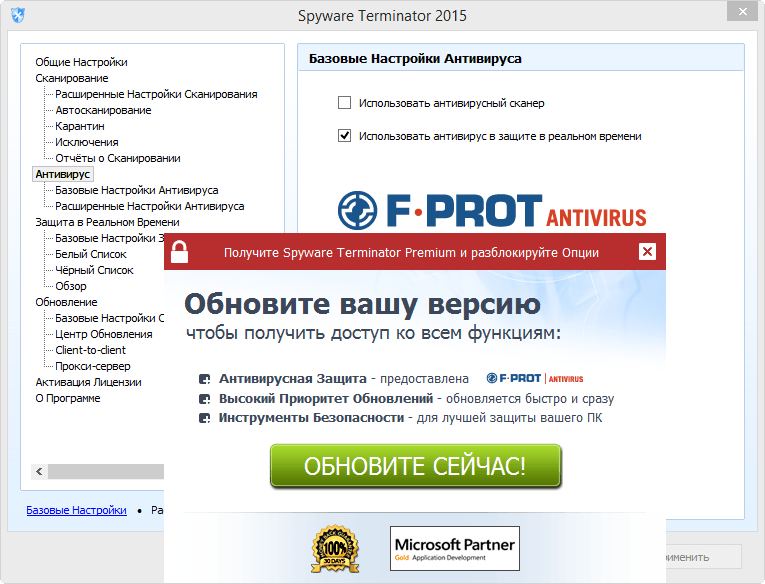Image resolution: width=765 pixels, height=584 pixels.
Task: Open Активация Лицензии in the tree
Action: click(88, 382)
